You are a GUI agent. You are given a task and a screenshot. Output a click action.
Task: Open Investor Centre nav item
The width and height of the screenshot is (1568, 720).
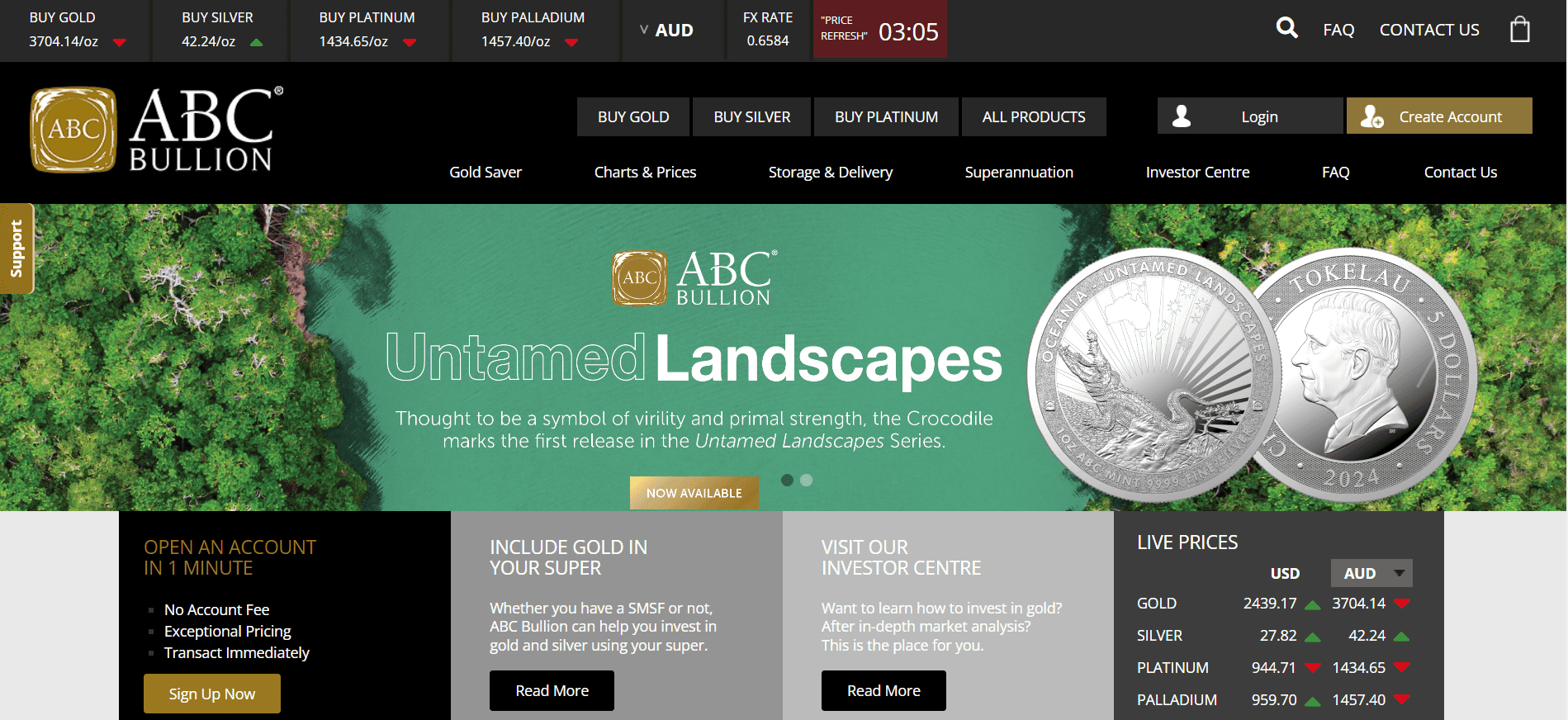(1197, 172)
